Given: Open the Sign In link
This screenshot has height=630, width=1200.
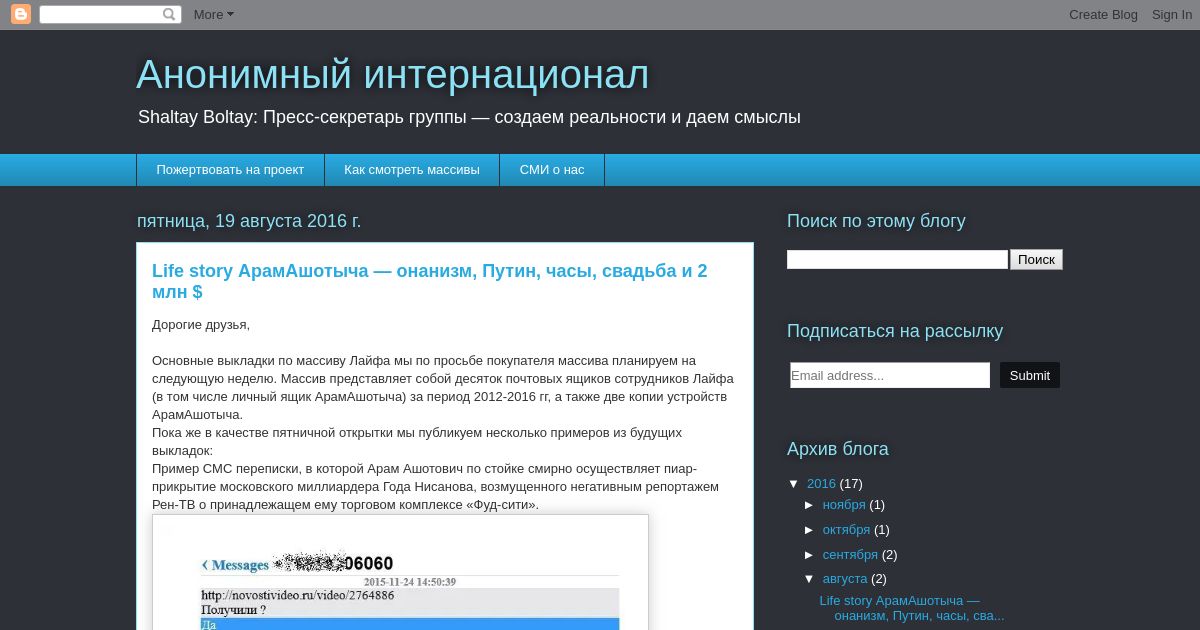Looking at the screenshot, I should pos(1172,14).
